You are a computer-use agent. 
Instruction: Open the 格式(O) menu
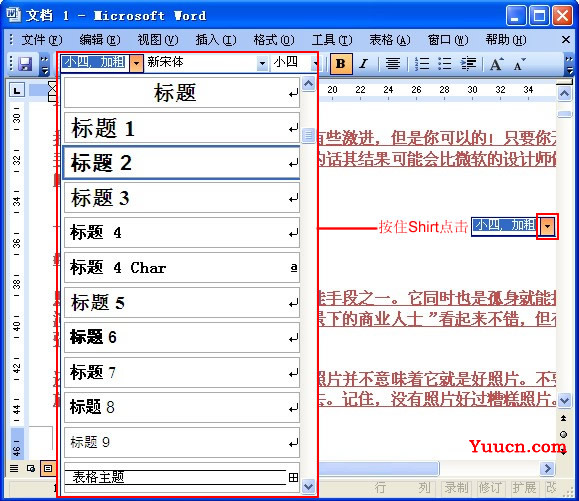[x=274, y=40]
